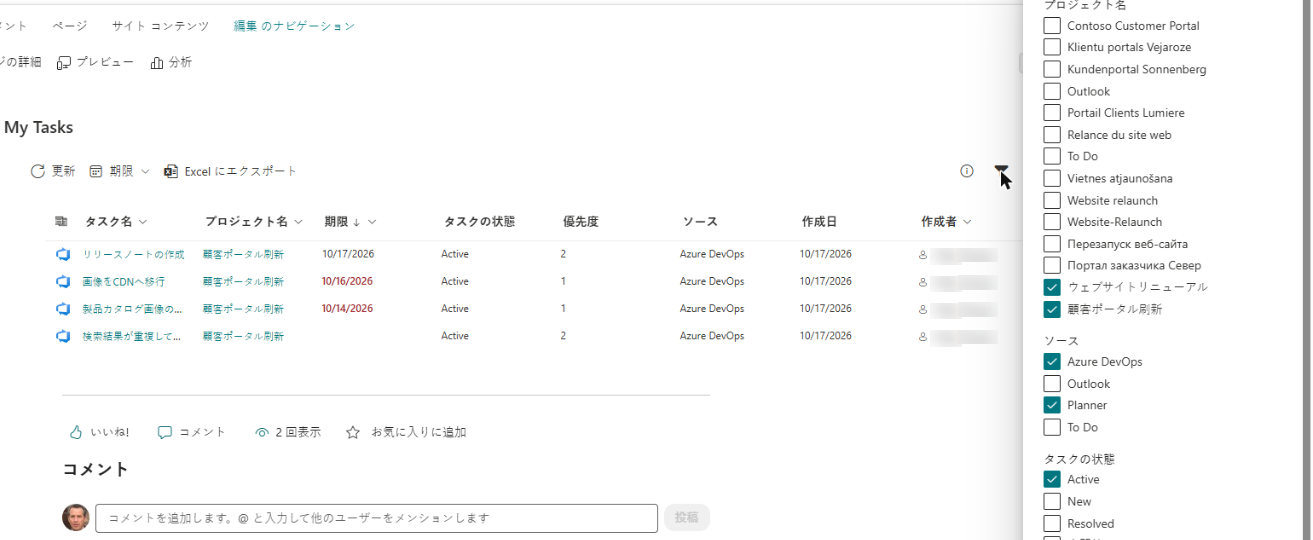Open the リリースノートの作成 task link
The image size is (1313, 540).
(133, 254)
